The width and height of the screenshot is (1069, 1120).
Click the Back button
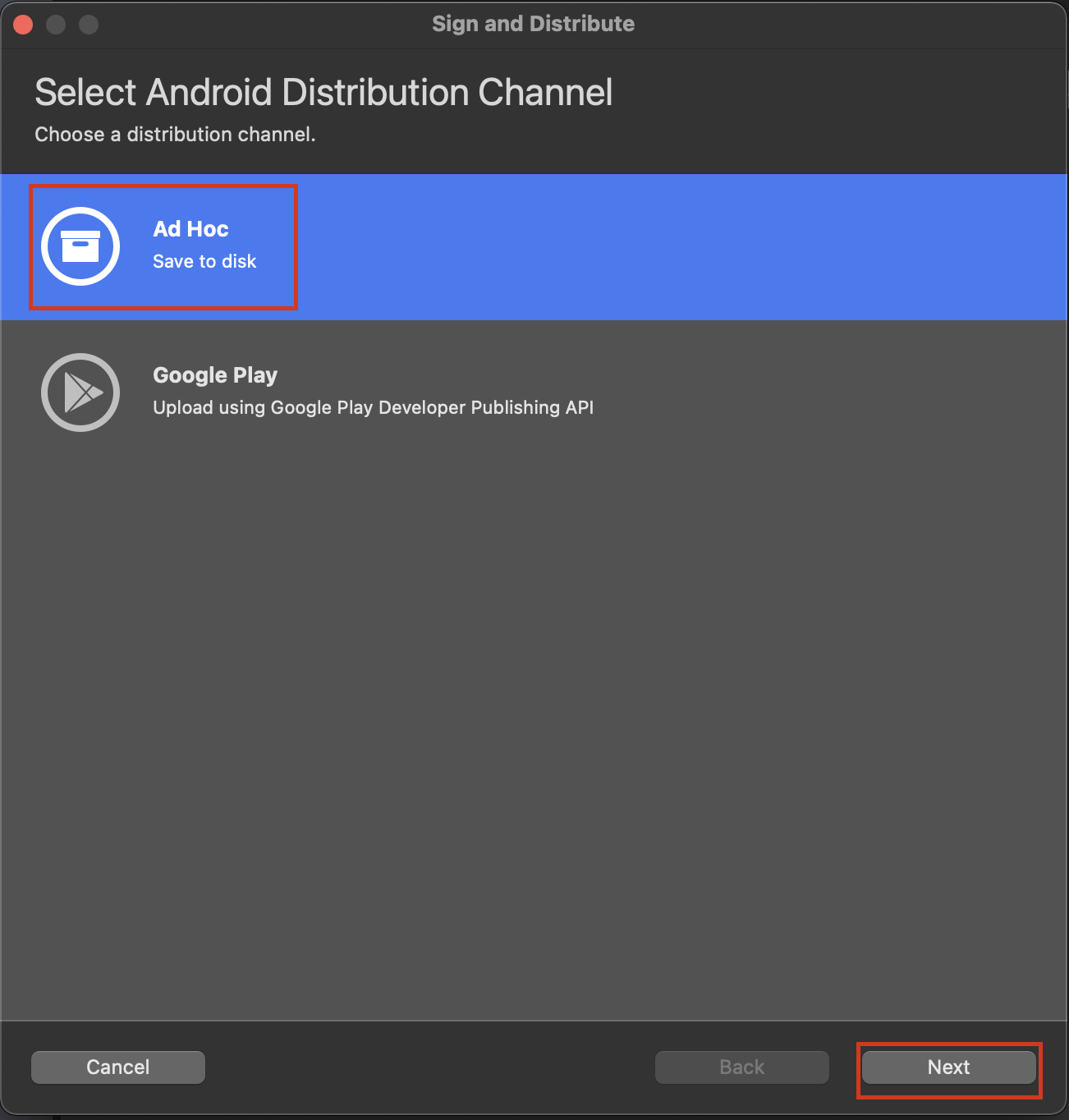(741, 1067)
